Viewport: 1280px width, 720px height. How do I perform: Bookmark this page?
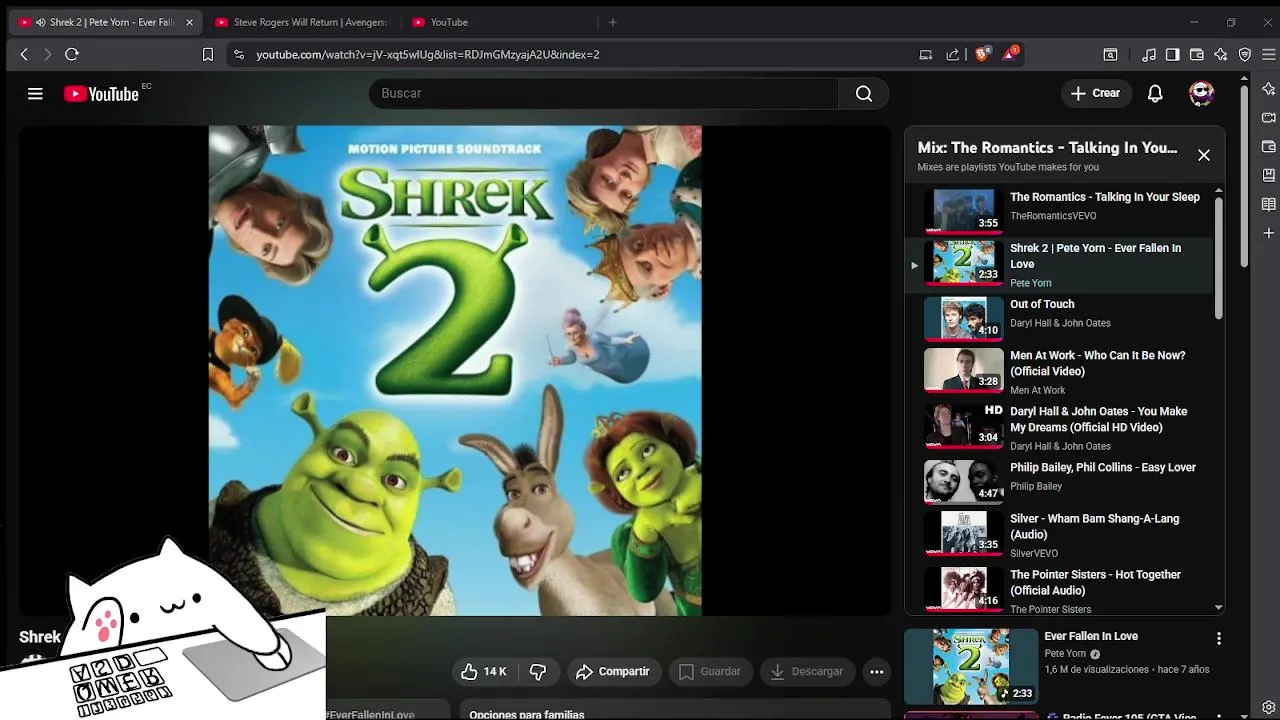coord(208,55)
